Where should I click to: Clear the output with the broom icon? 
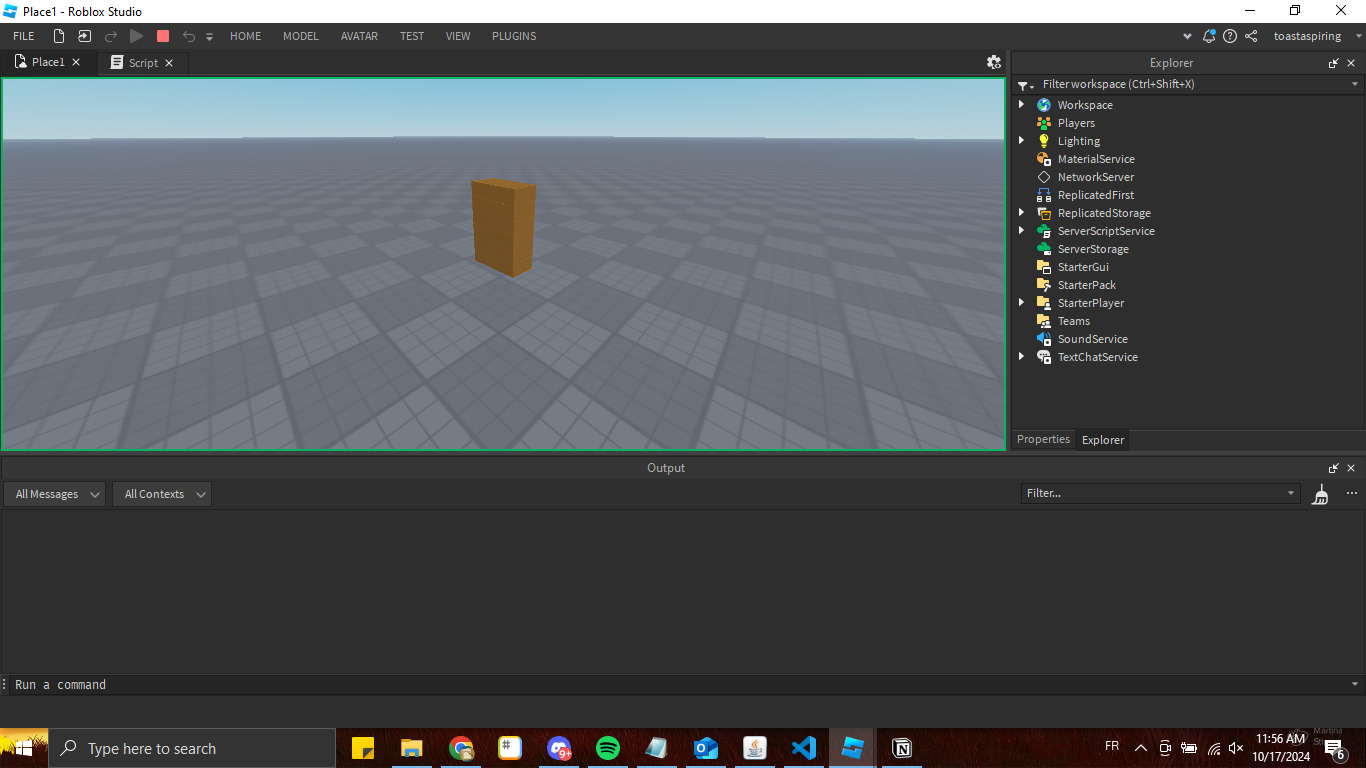pyautogui.click(x=1319, y=493)
